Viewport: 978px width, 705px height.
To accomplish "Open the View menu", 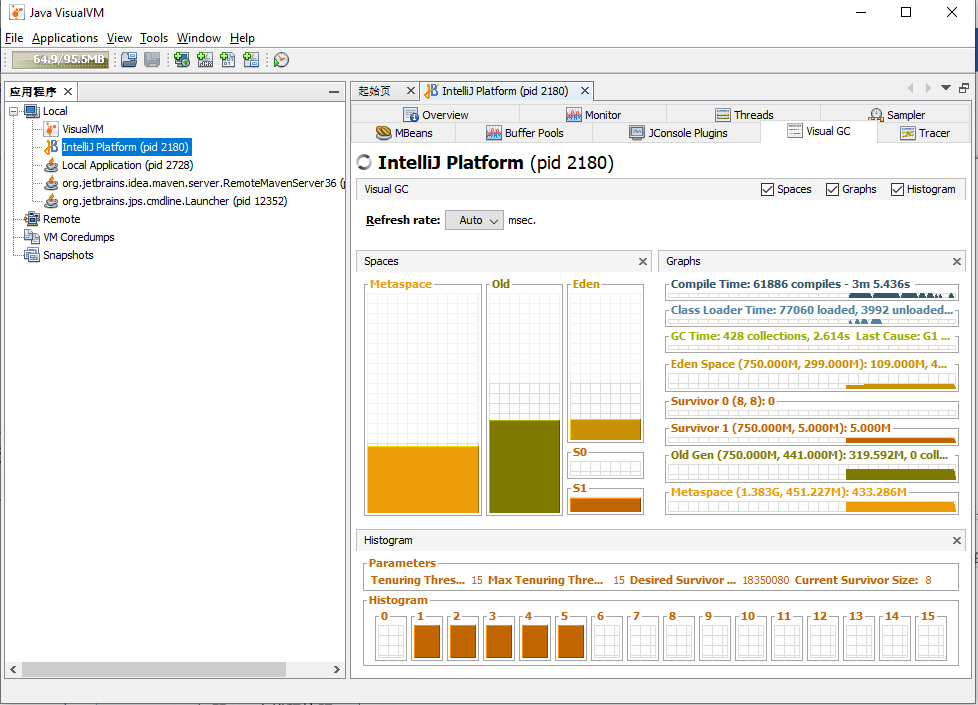I will 119,38.
